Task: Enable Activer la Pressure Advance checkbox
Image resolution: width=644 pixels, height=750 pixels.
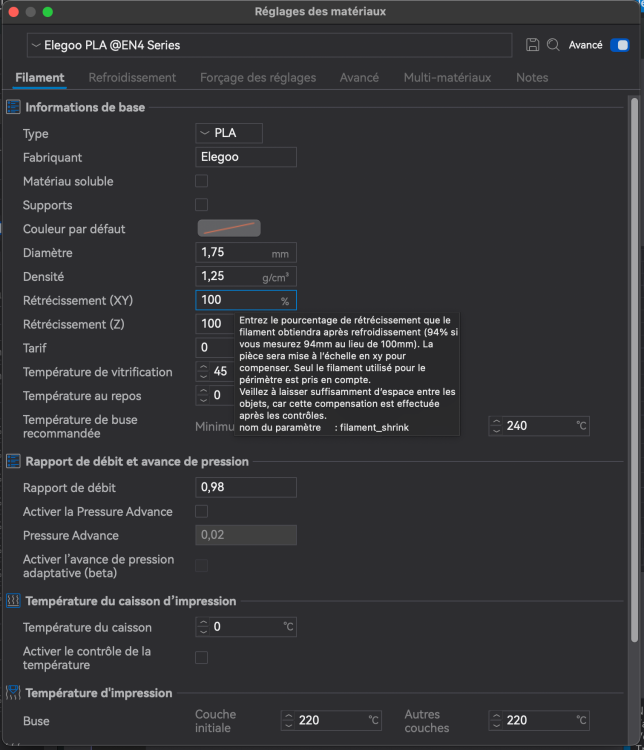Action: click(x=201, y=511)
